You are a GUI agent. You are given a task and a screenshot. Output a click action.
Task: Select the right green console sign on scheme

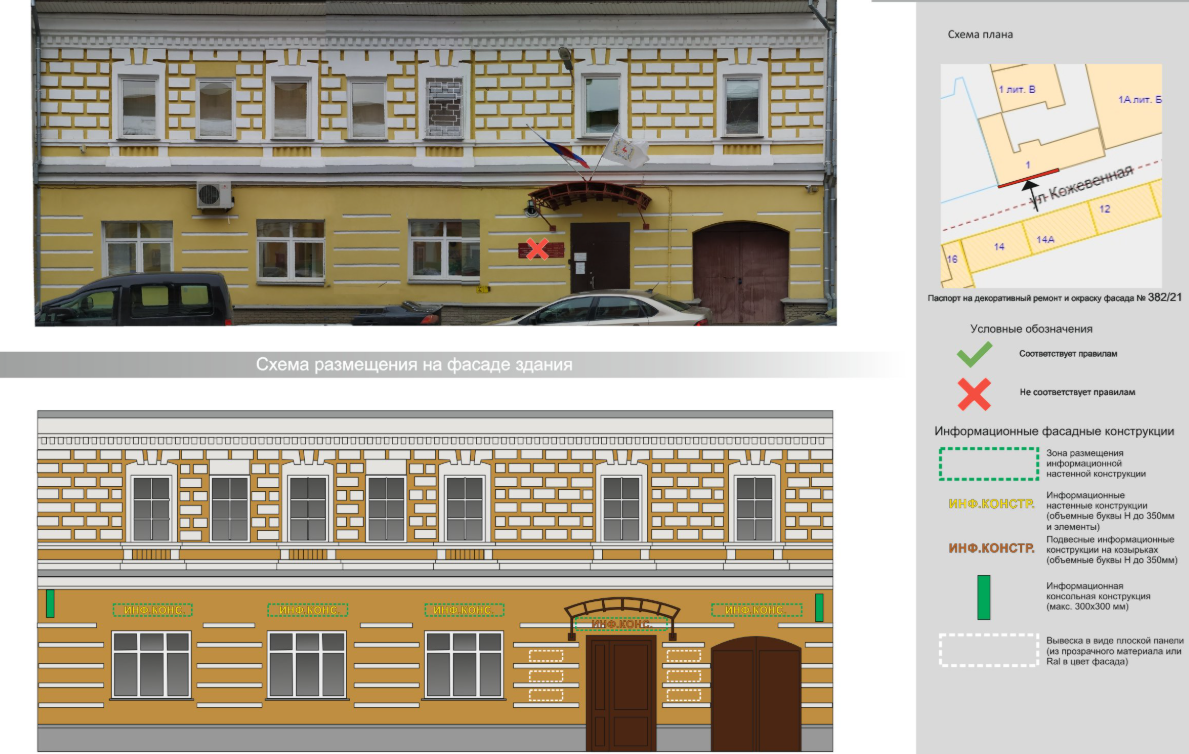coord(819,607)
